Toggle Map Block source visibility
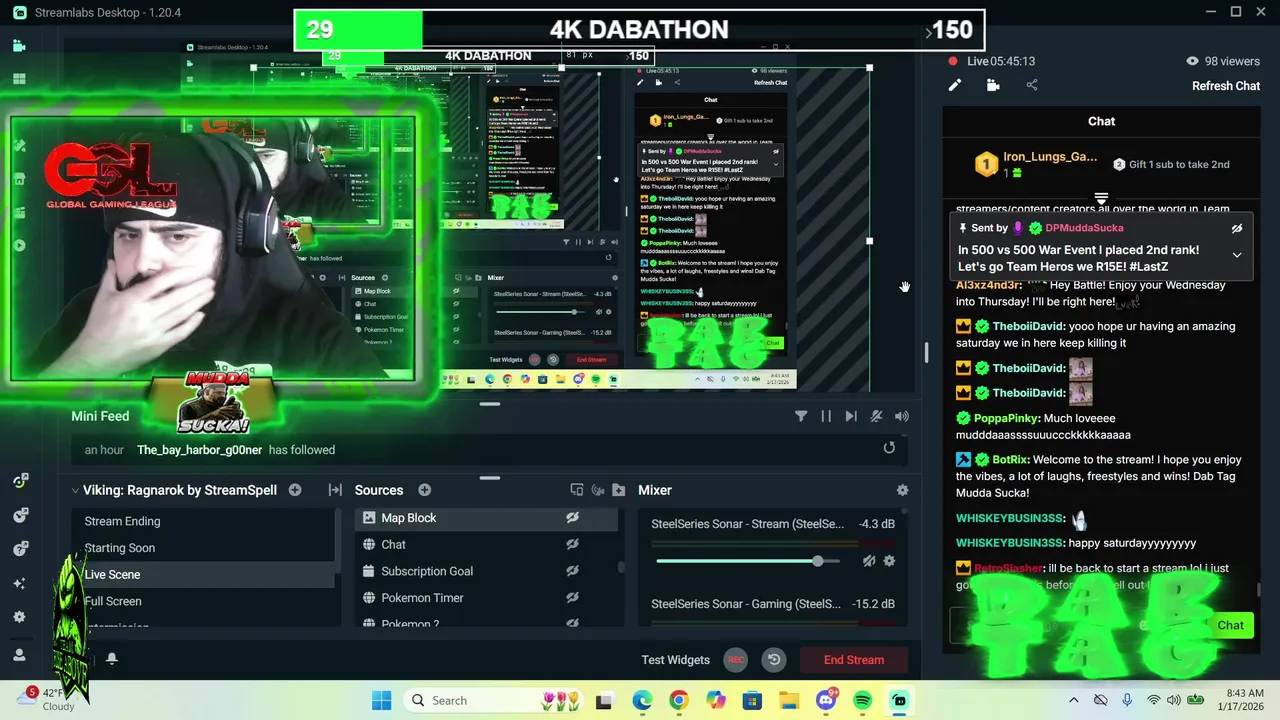Viewport: 1280px width, 720px height. pos(572,518)
